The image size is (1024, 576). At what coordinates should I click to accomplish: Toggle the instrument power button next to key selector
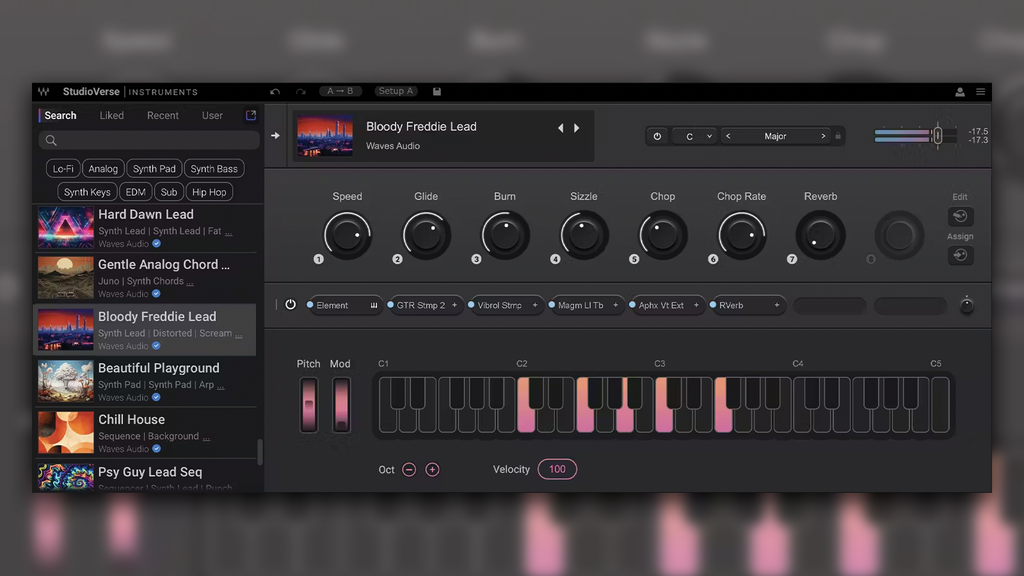click(656, 135)
